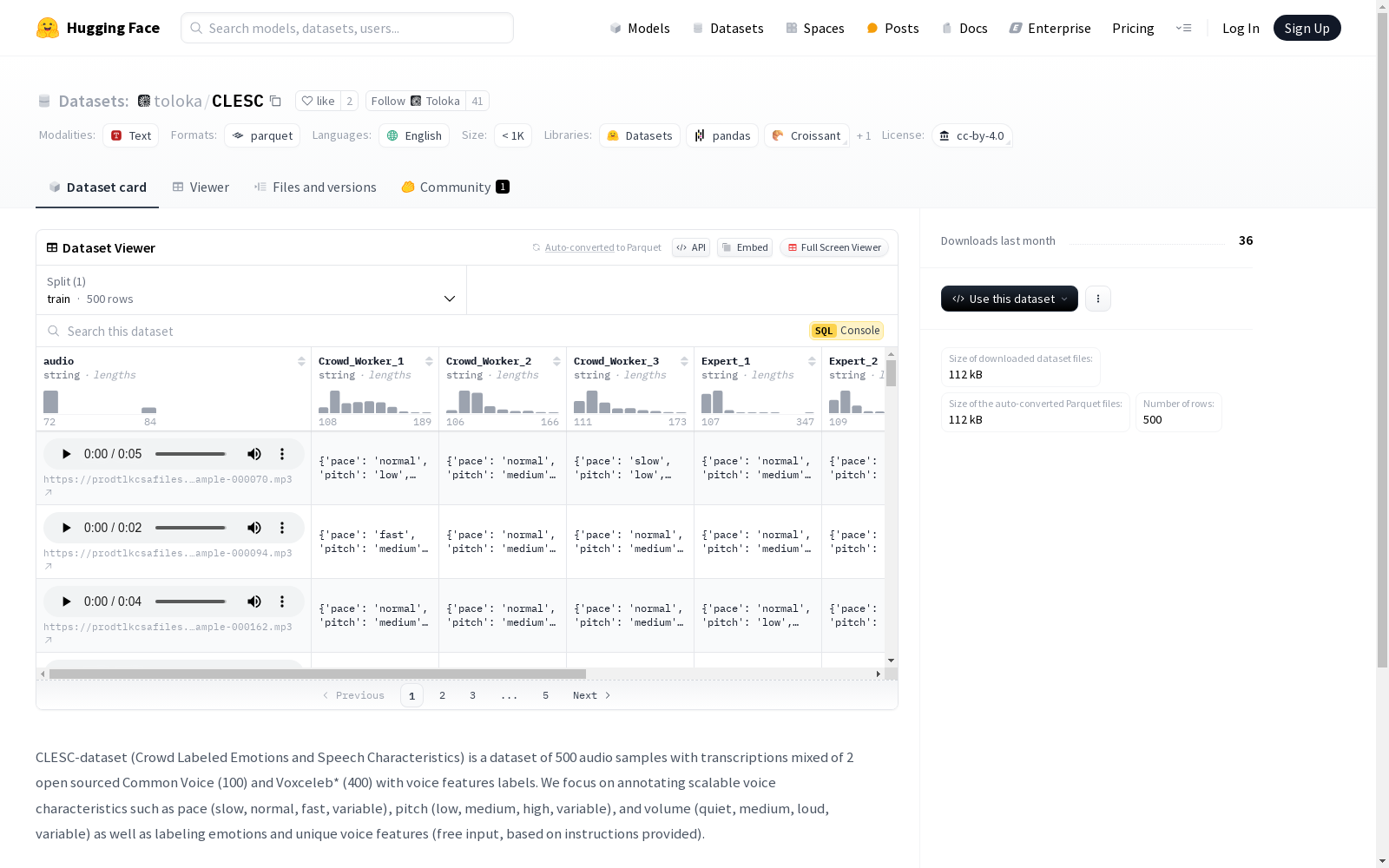Open Spaces in the top navigation
Image resolution: width=1389 pixels, height=868 pixels.
pos(815,28)
